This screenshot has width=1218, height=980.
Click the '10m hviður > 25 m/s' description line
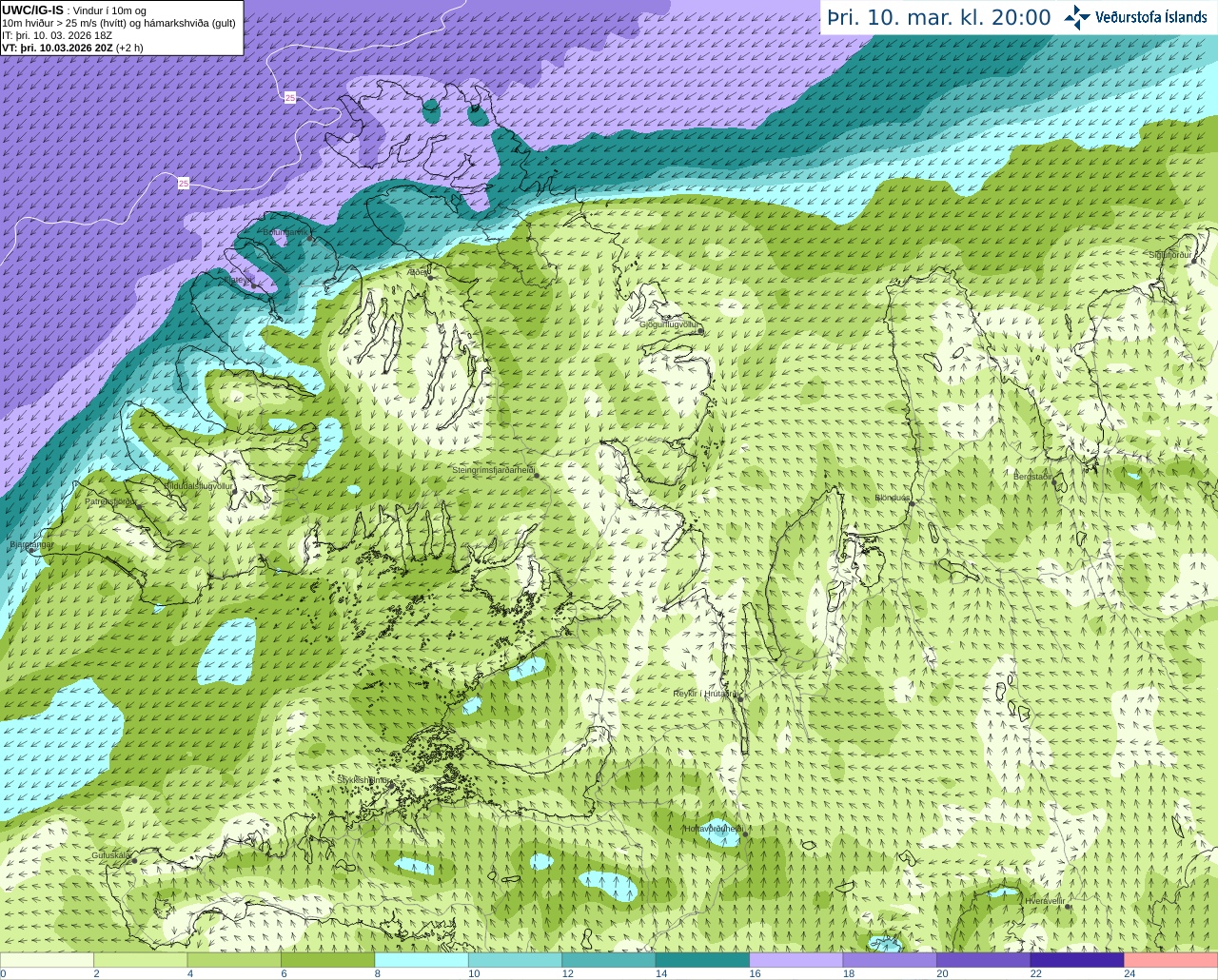(x=119, y=23)
